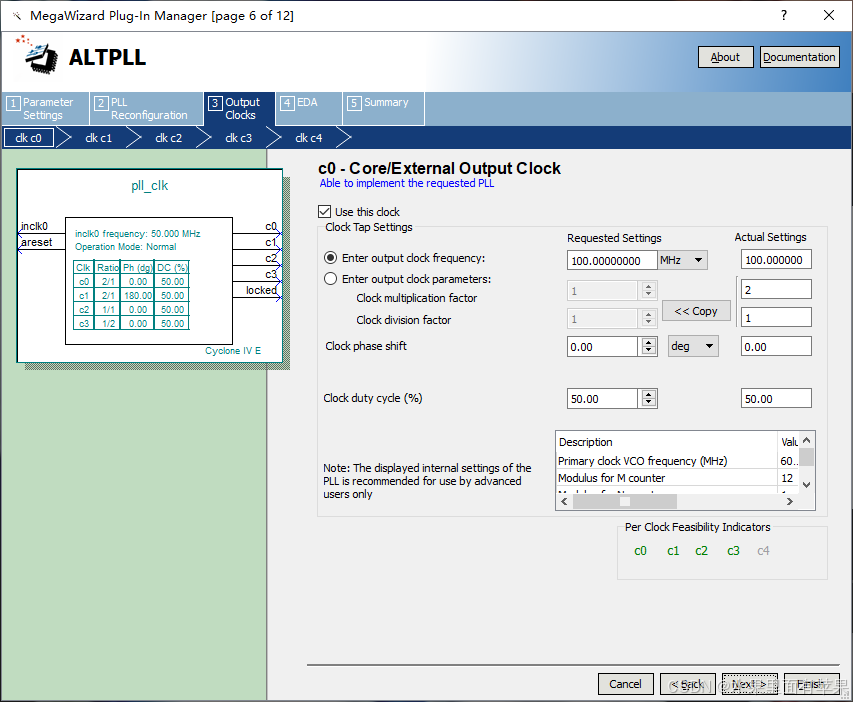Image resolution: width=853 pixels, height=702 pixels.
Task: Click the actual division factor field
Action: click(776, 317)
